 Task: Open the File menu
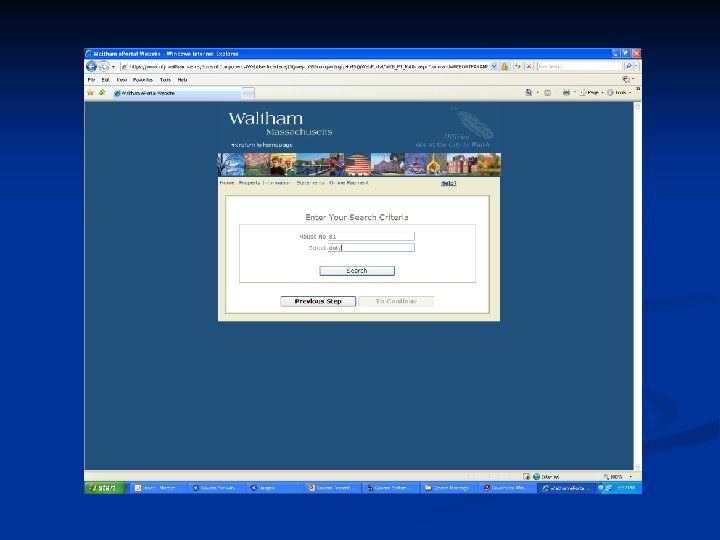coord(91,80)
